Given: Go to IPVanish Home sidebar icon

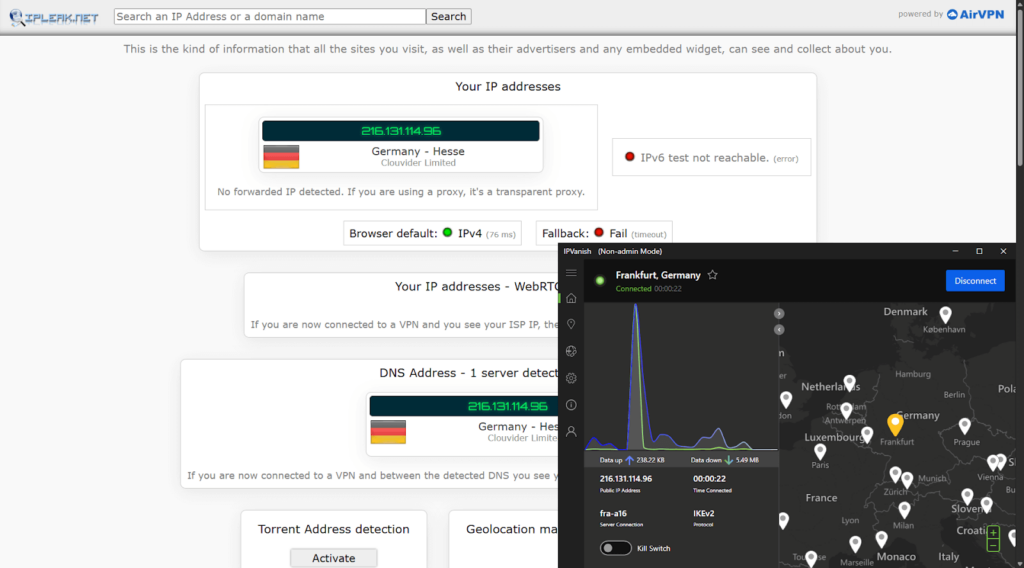Looking at the screenshot, I should 571,298.
